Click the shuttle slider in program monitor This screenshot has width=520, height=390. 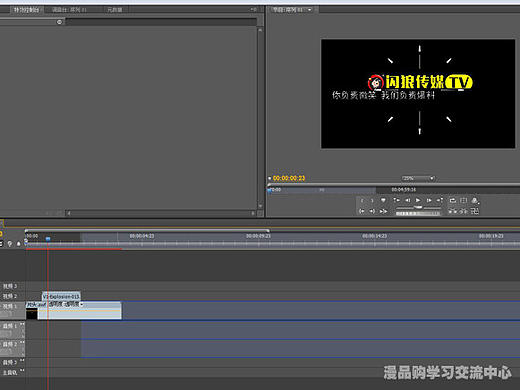418,207
